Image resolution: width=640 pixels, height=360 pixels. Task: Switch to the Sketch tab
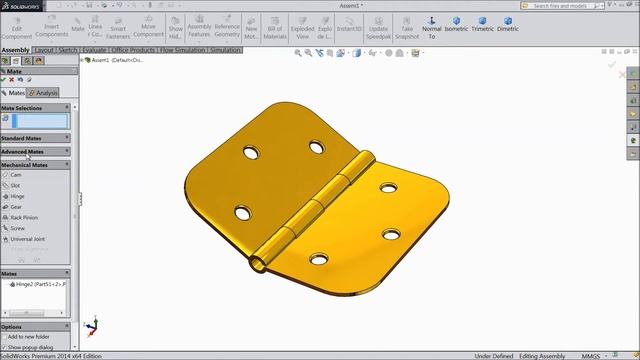pos(68,50)
